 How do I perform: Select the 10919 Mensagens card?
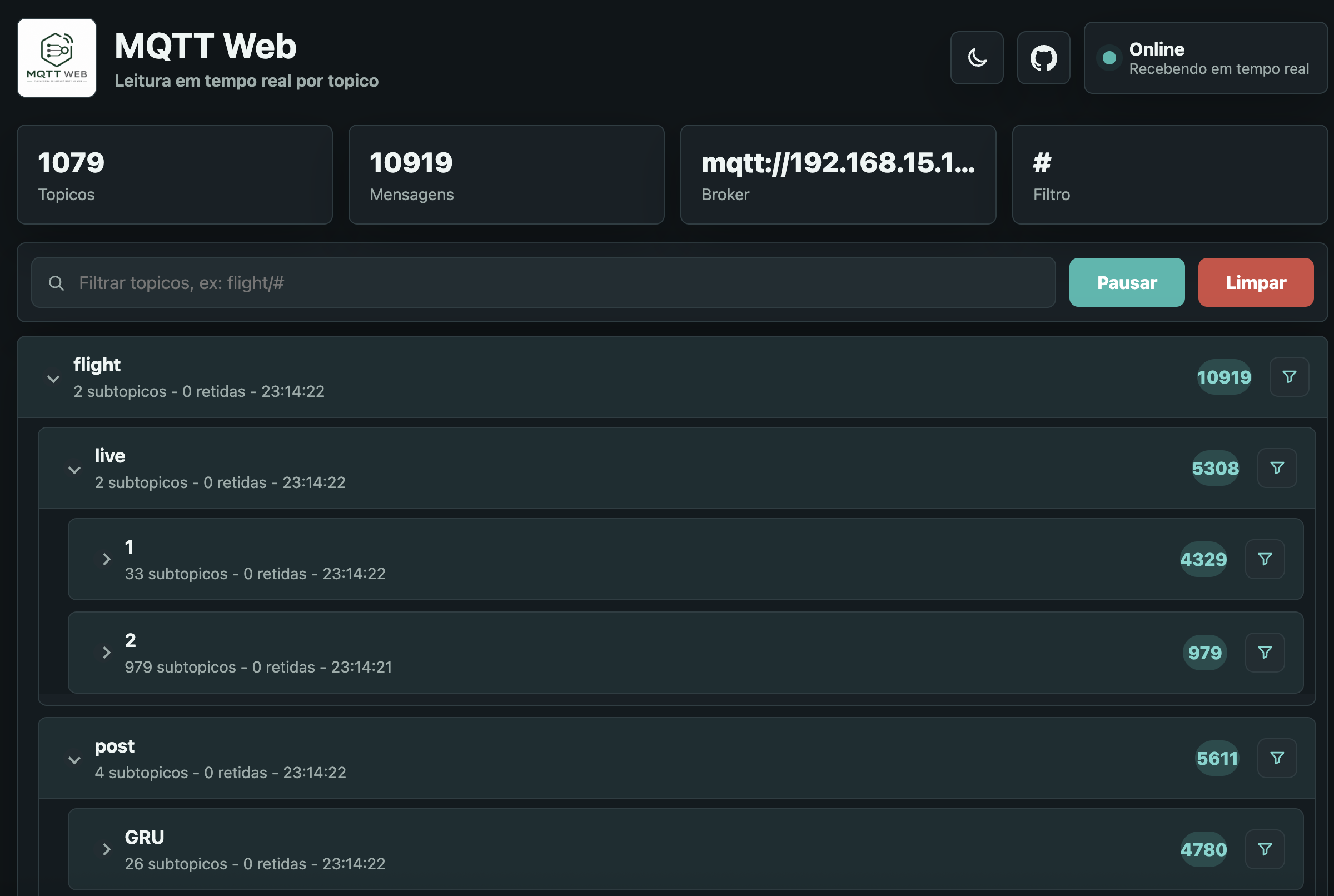click(x=506, y=175)
